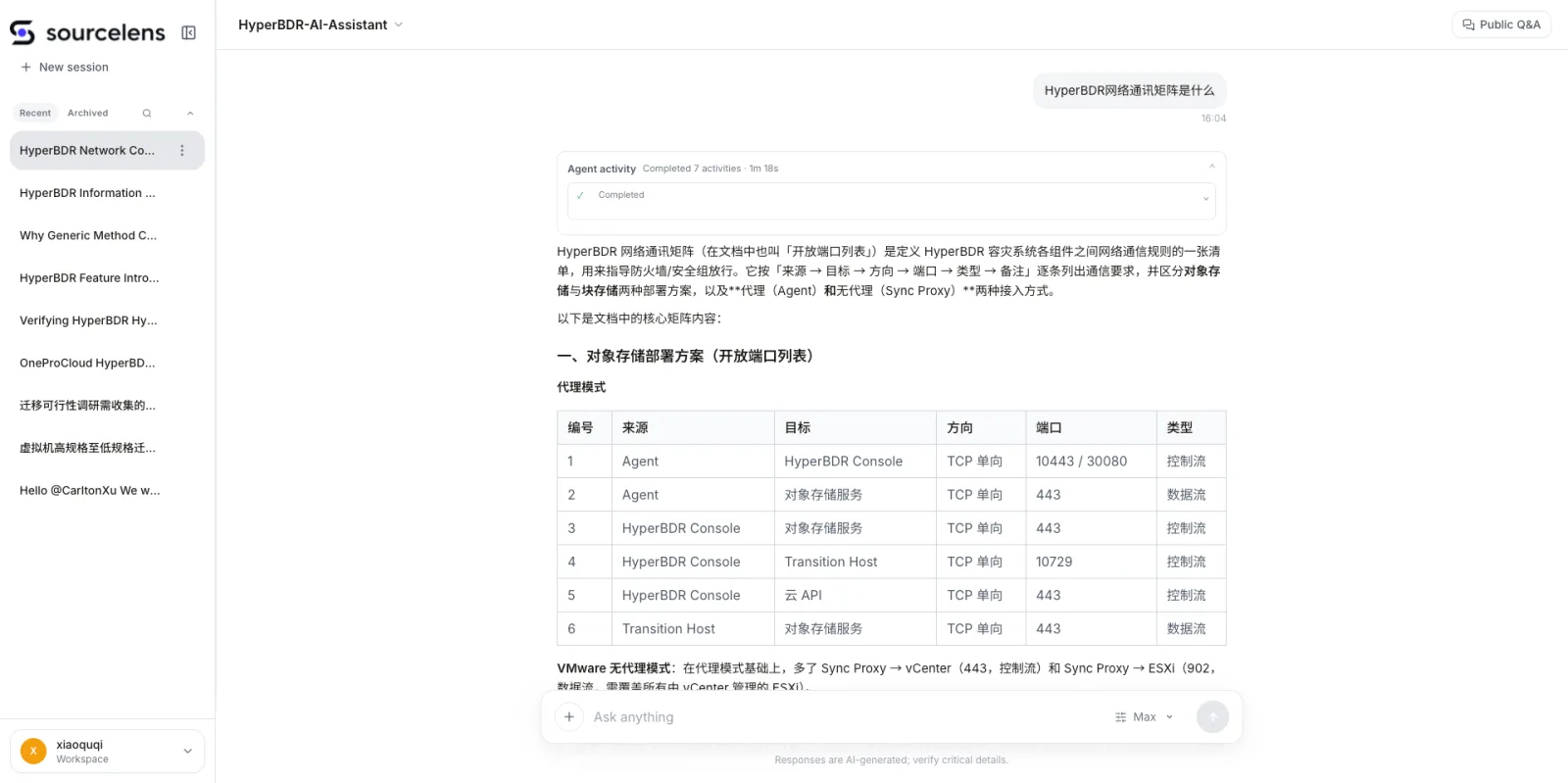1568x783 pixels.
Task: Open options menu for HyperBDR Network session
Action: [x=182, y=150]
